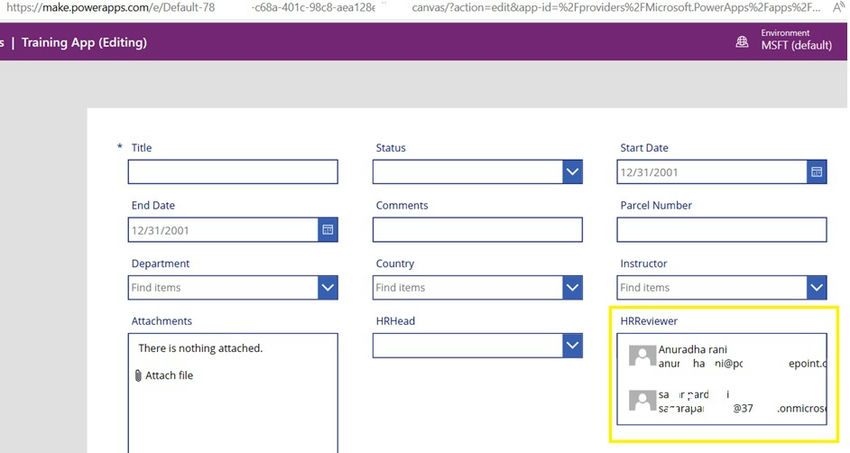
Task: Click the HRHead field label
Action: [395, 321]
